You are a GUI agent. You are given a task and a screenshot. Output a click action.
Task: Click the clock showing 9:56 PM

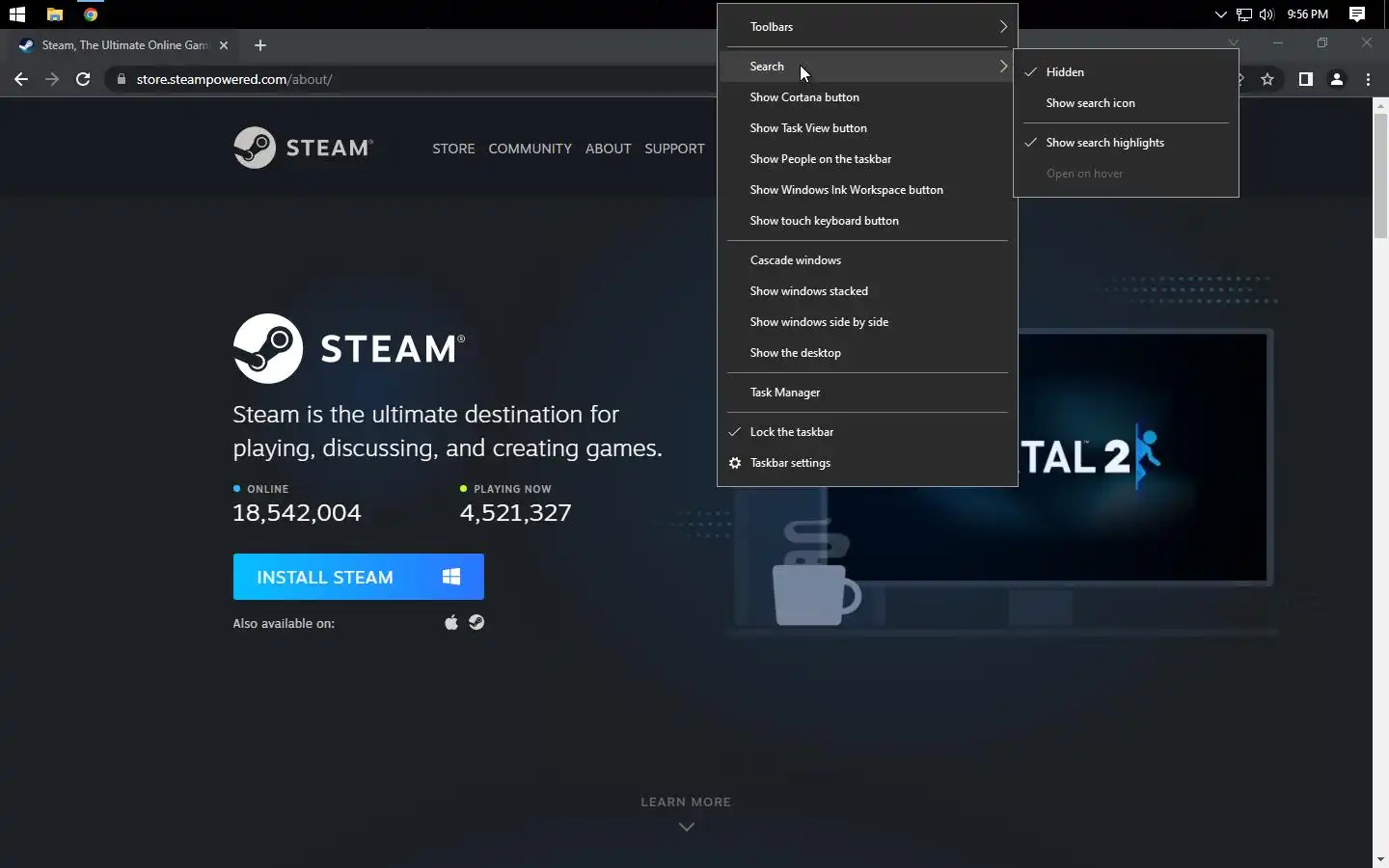click(x=1307, y=14)
